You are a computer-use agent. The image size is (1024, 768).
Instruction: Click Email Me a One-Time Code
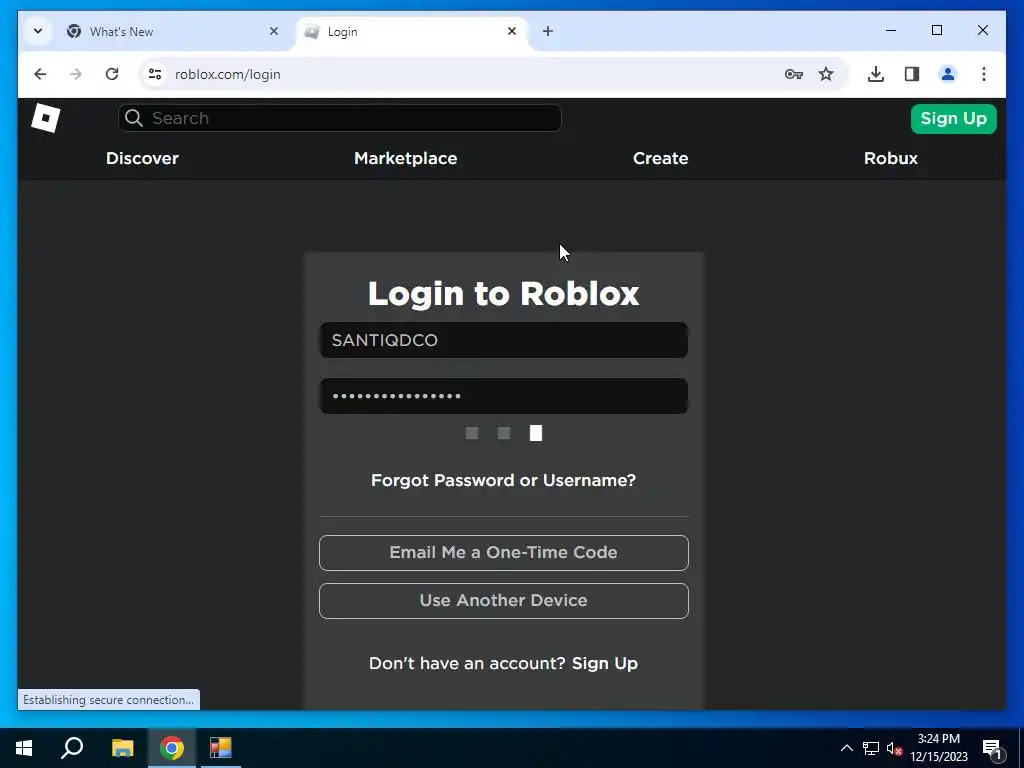[504, 552]
